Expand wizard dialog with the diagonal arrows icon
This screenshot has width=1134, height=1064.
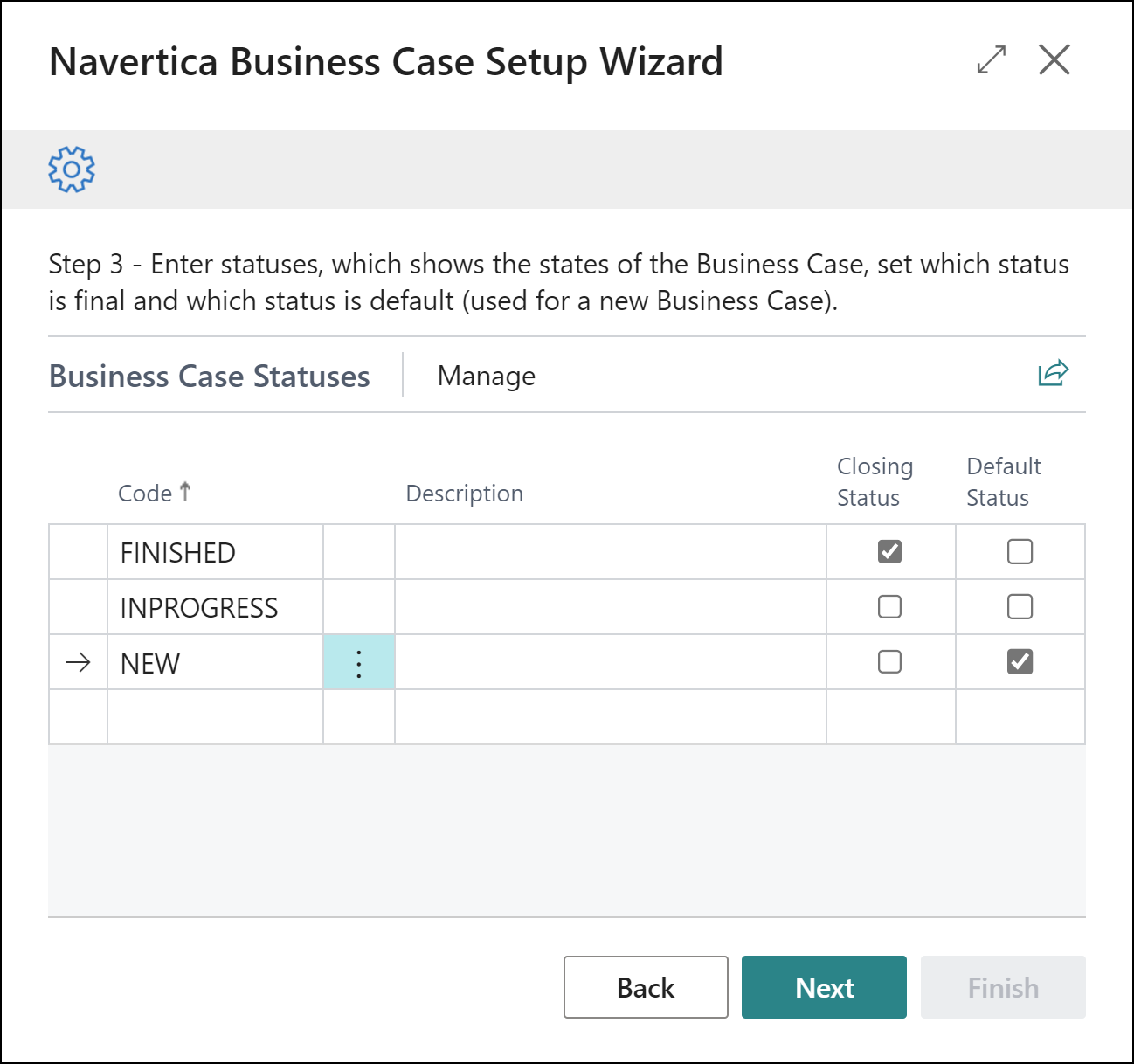pyautogui.click(x=992, y=60)
